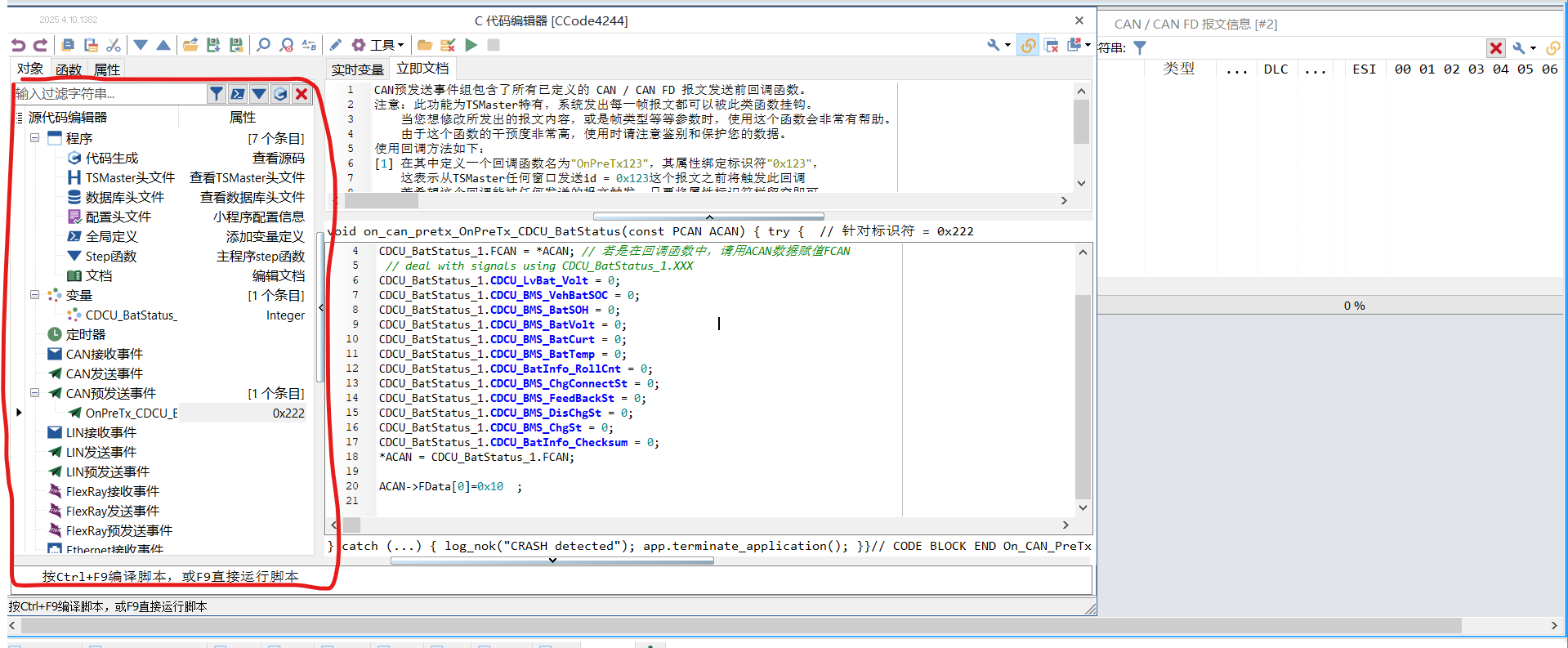1568x648 pixels.
Task: Click the funnel filter button in tree panel
Action: 216,94
